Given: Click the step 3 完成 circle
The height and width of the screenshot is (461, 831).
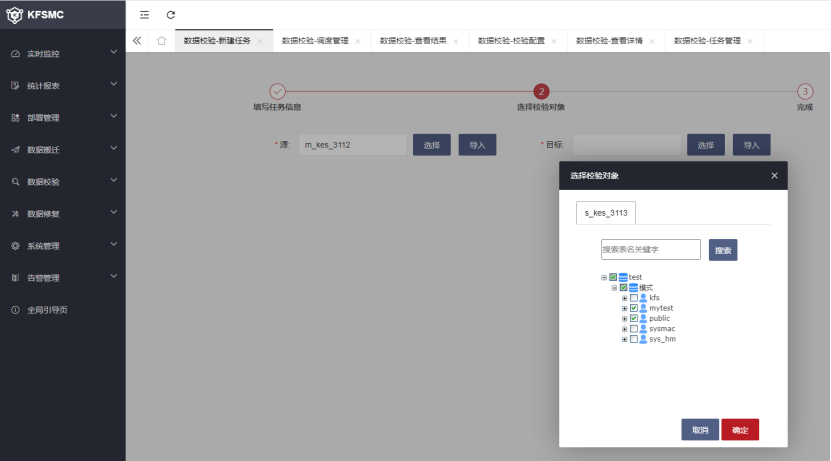Looking at the screenshot, I should click(x=805, y=91).
